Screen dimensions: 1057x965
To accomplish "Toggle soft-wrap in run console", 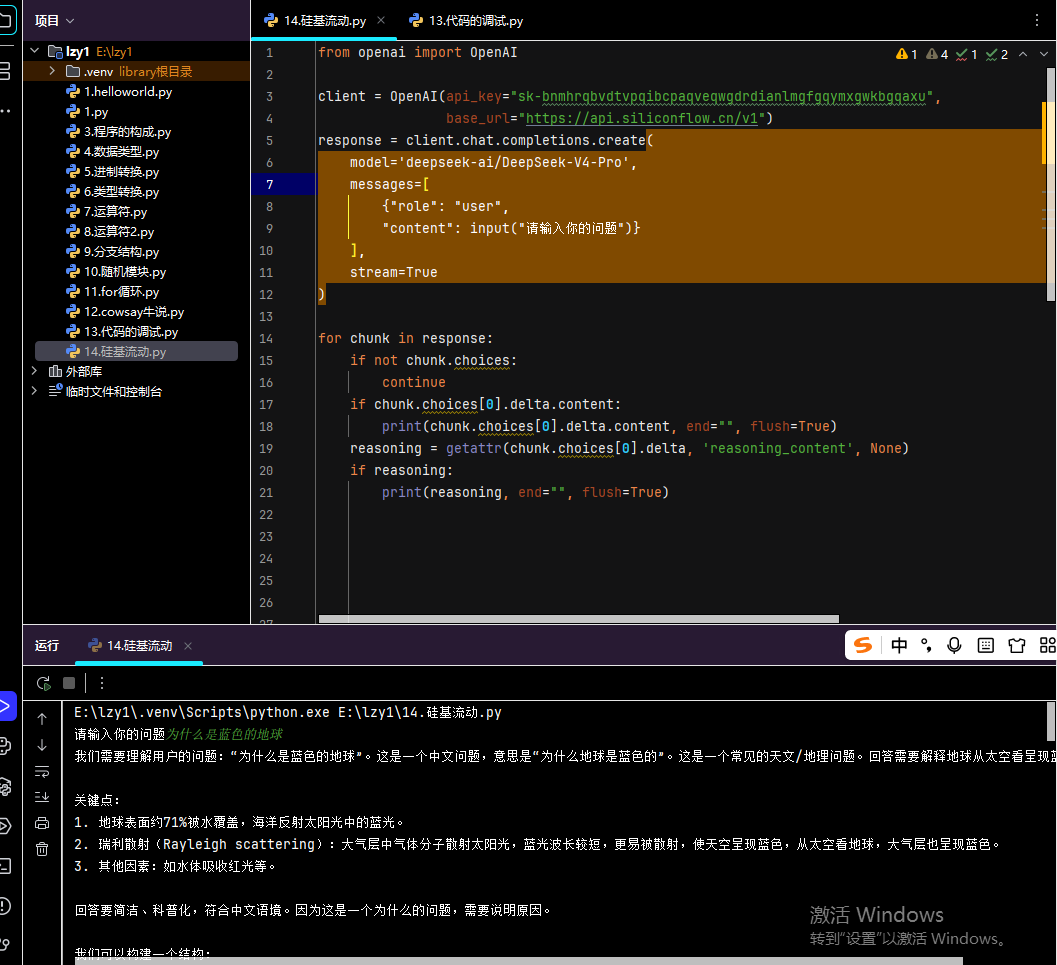I will (42, 771).
